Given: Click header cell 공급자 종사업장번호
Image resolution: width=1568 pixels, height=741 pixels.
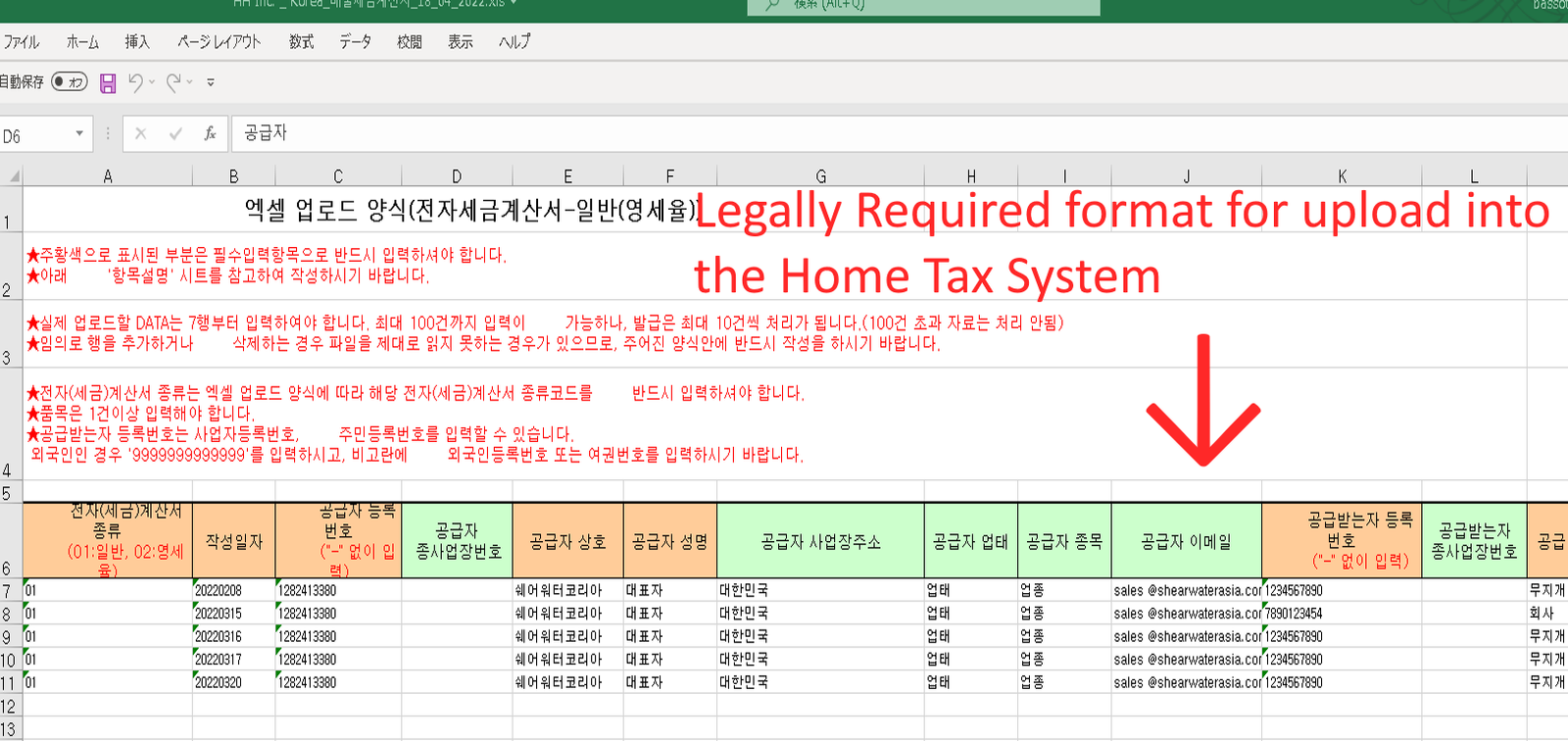Looking at the screenshot, I should click(x=457, y=541).
